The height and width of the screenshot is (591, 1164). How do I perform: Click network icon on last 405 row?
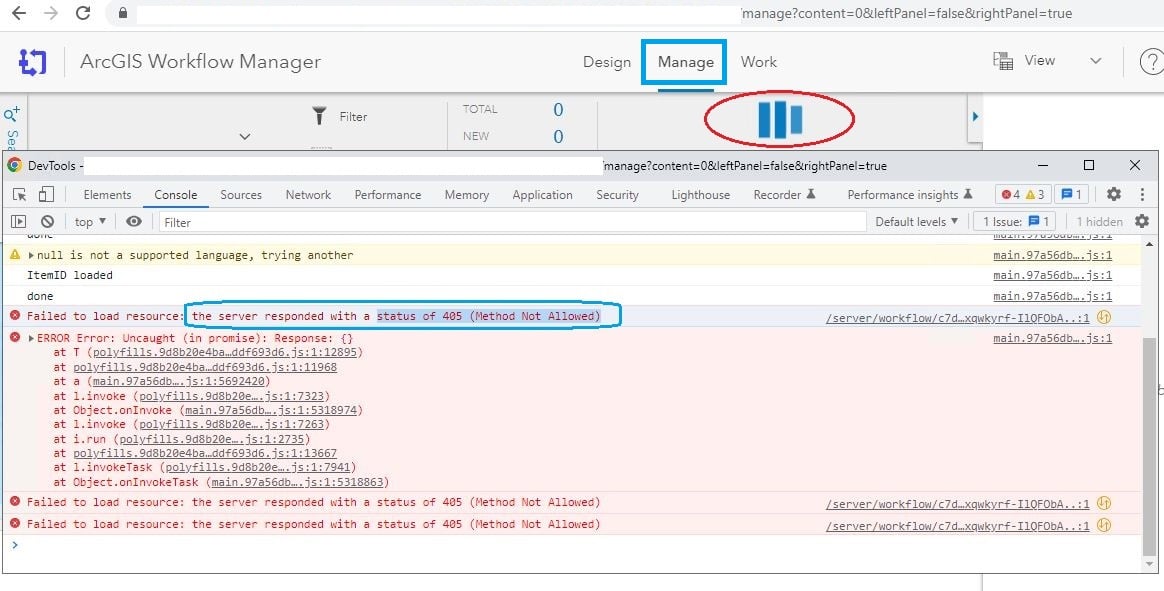pyautogui.click(x=1104, y=525)
